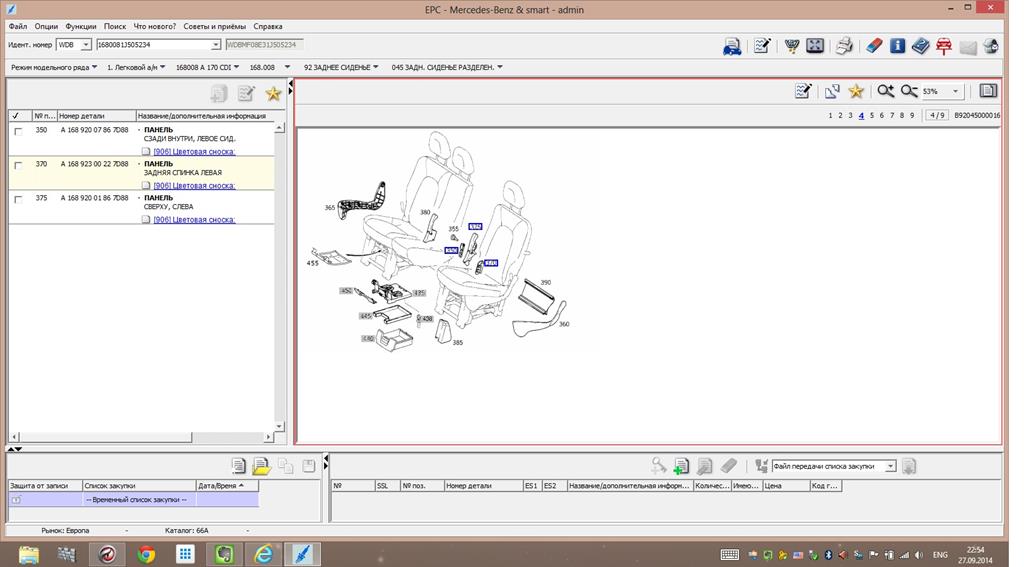Open the Функции menu
1024x567 pixels.
[81, 26]
